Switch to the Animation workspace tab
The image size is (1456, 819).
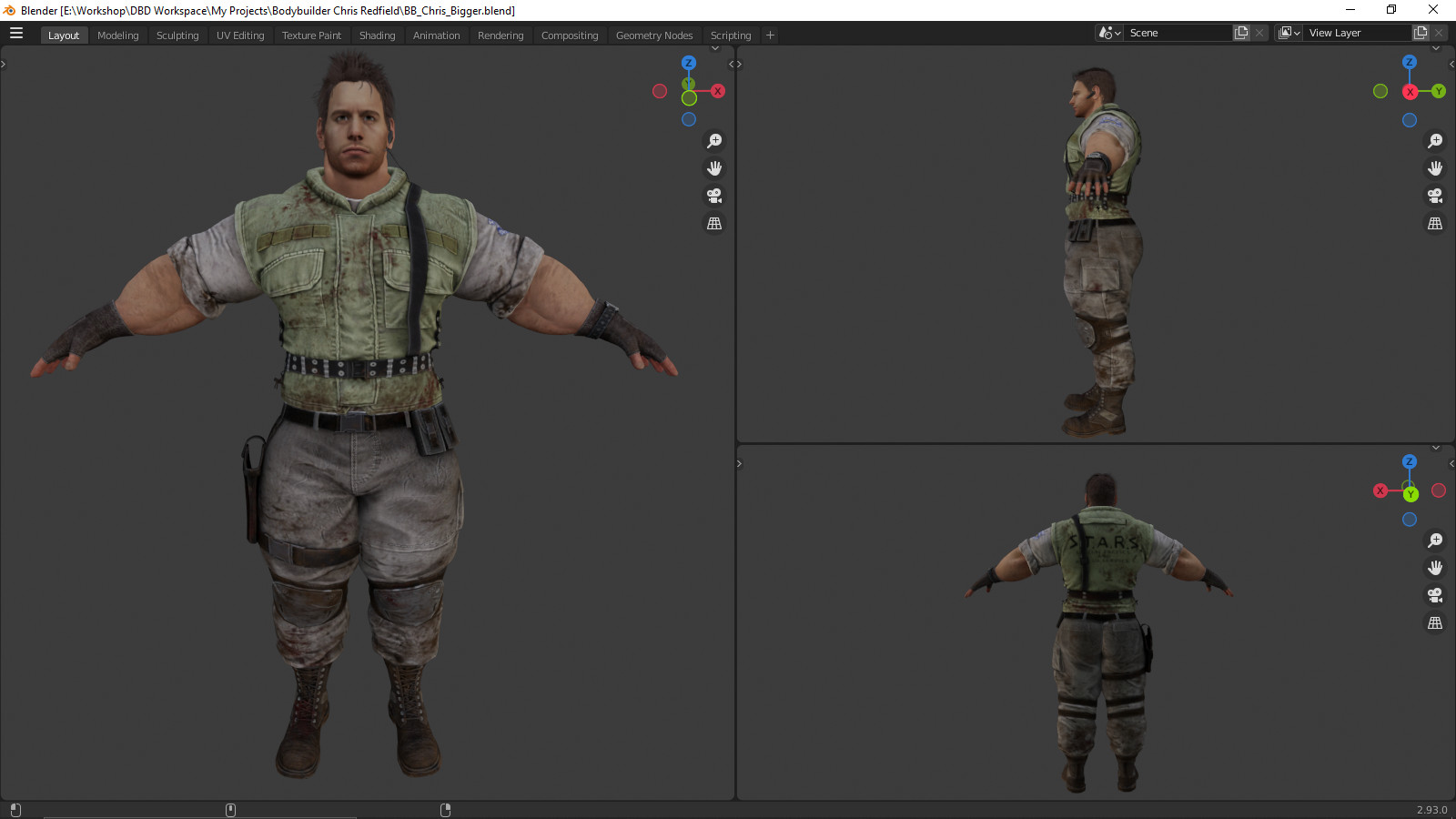437,35
